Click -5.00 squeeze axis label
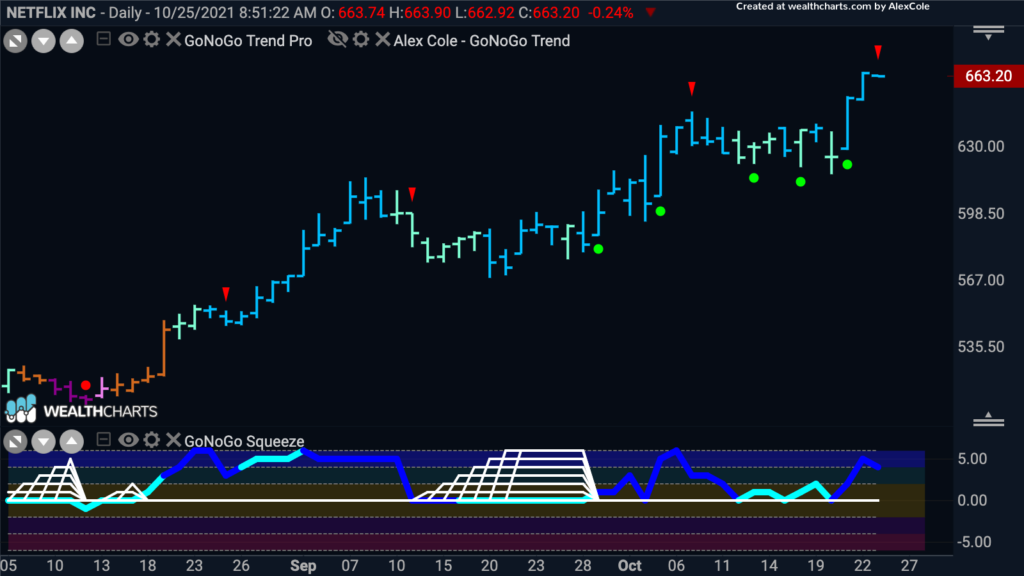Image resolution: width=1024 pixels, height=576 pixels. click(972, 542)
